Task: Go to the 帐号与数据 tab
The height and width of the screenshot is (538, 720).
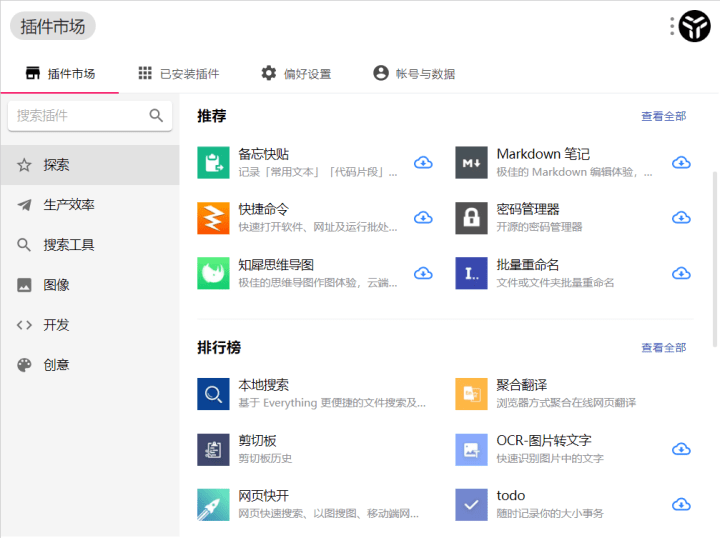Action: 413,73
